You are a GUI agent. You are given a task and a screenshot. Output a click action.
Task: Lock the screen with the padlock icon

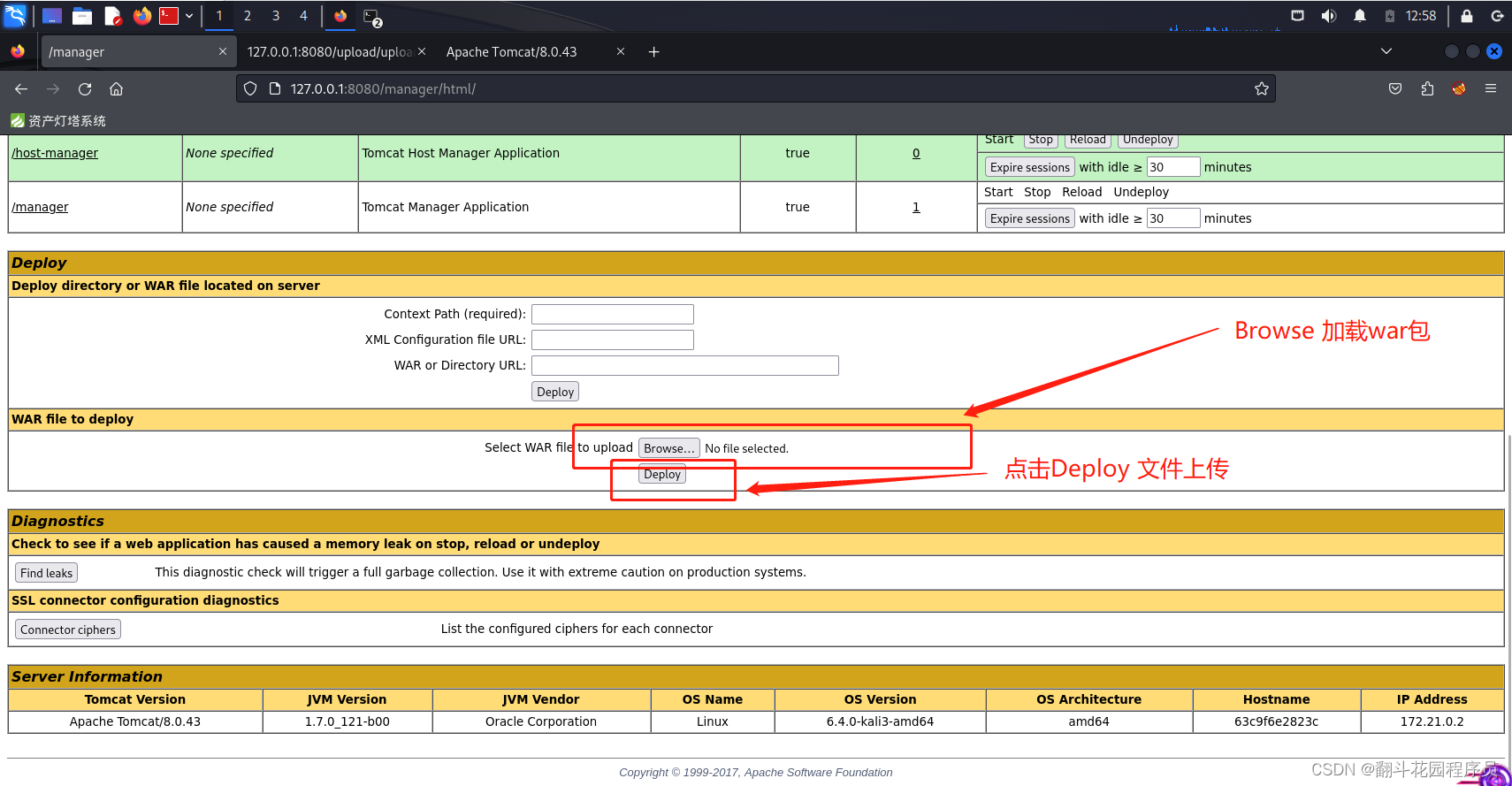click(1467, 16)
